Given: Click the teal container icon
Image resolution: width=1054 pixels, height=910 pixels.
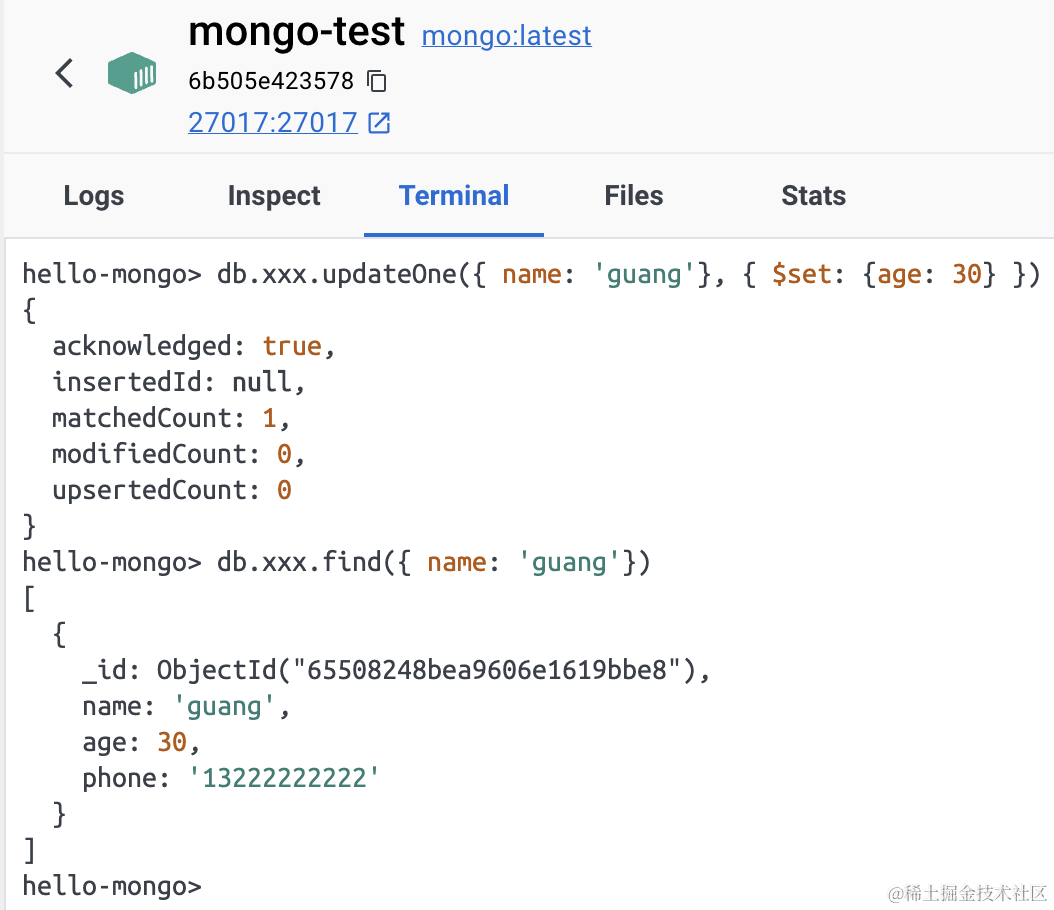Looking at the screenshot, I should tap(132, 74).
